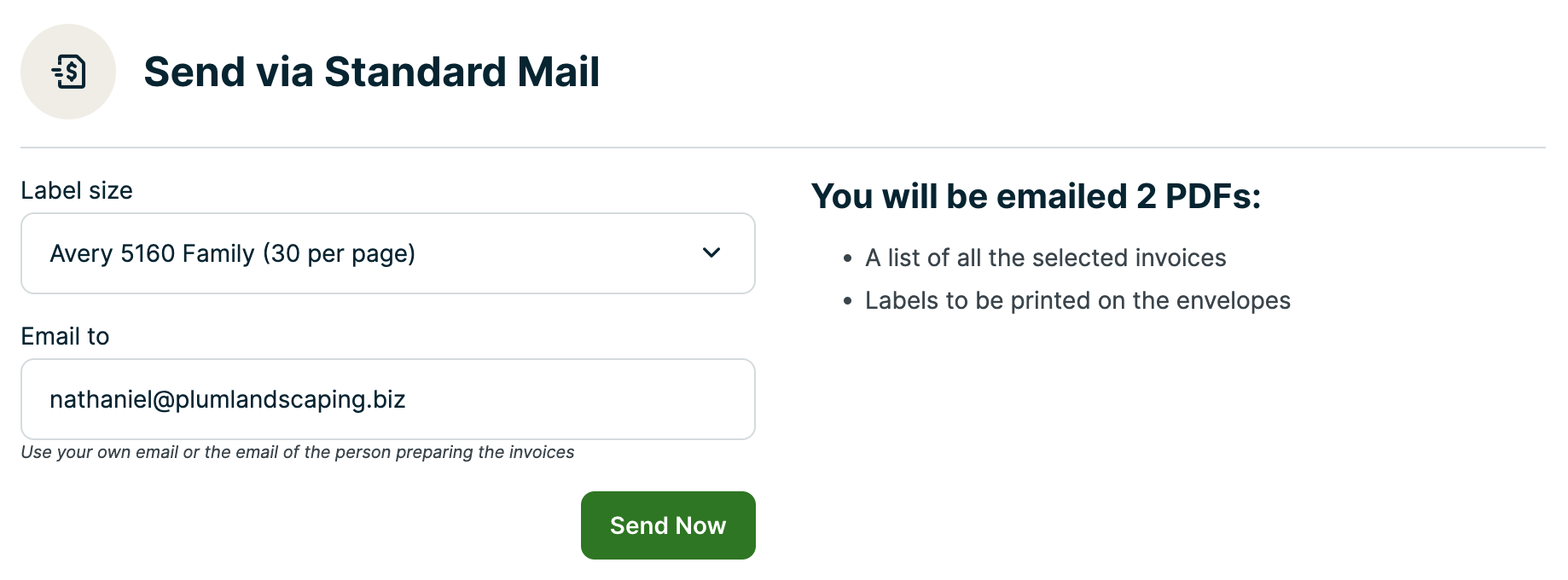This screenshot has width=1568, height=580.
Task: Click the "Email to" field label
Action: point(65,336)
